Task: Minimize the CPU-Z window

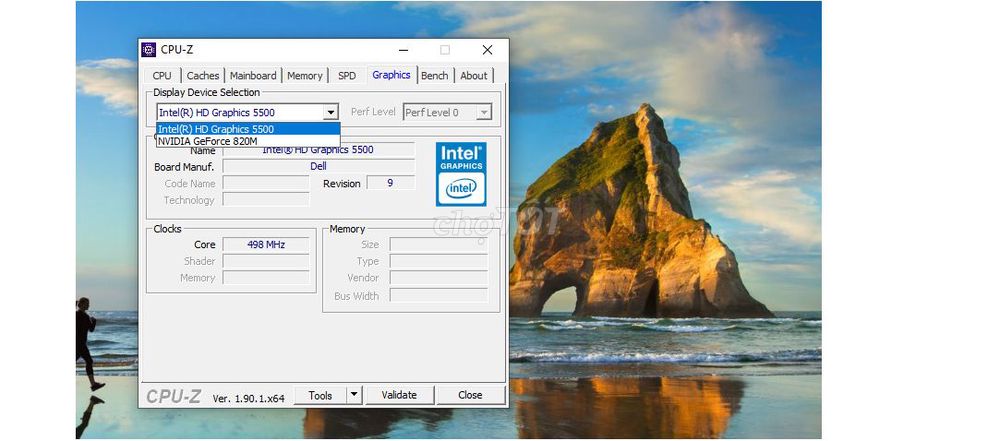Action: (404, 50)
